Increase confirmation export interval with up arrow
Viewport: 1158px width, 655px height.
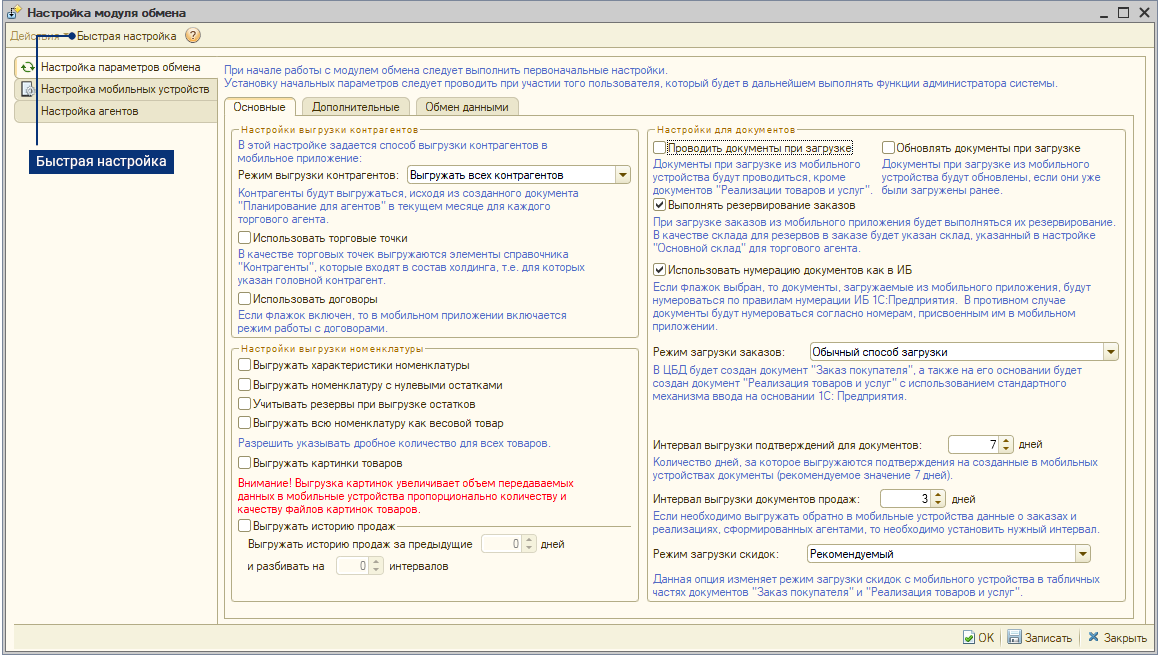coord(1006,440)
